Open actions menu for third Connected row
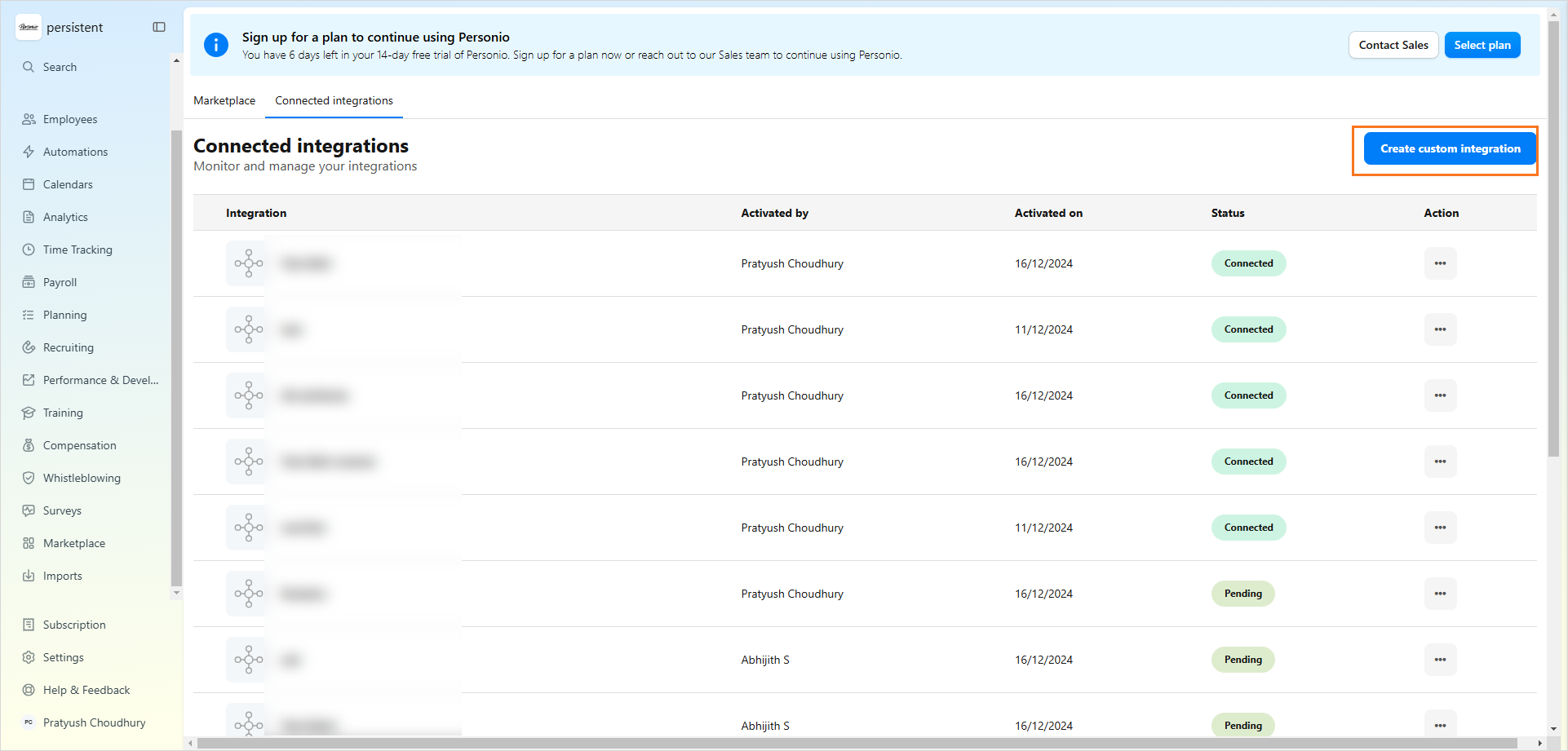Screen dimensions: 1568x751 click(1440, 395)
